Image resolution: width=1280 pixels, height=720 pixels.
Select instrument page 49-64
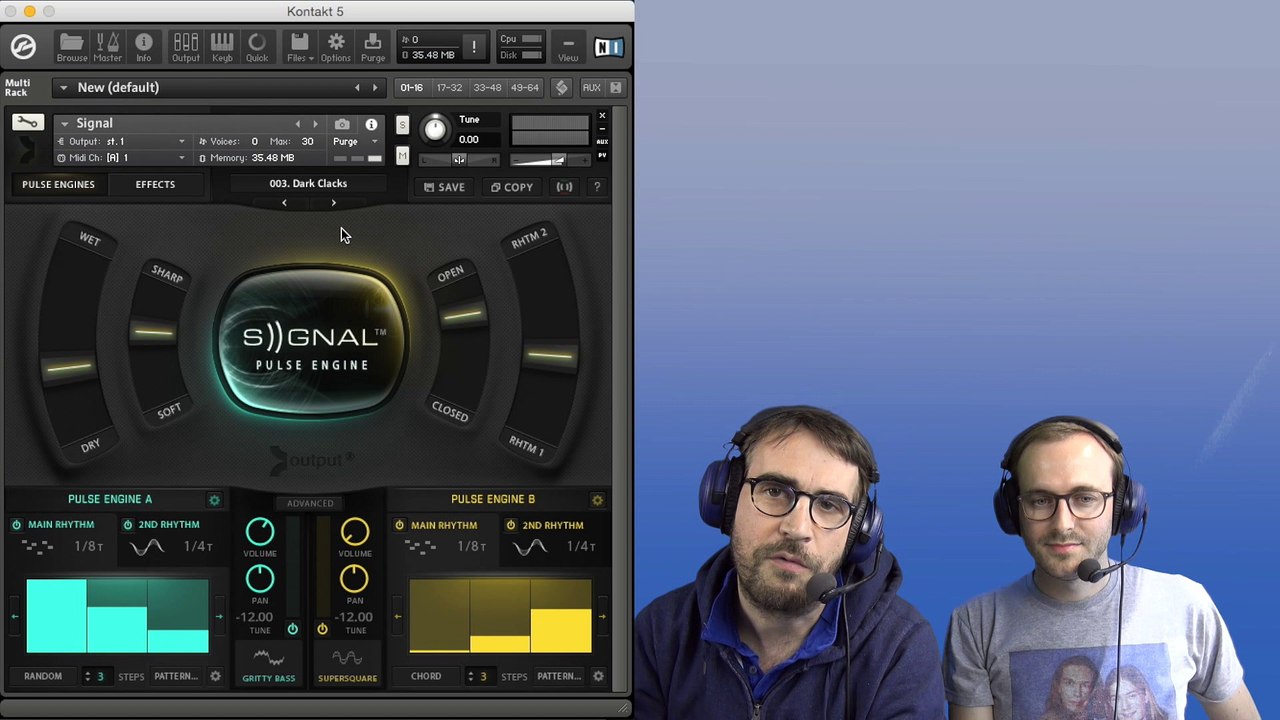click(525, 88)
